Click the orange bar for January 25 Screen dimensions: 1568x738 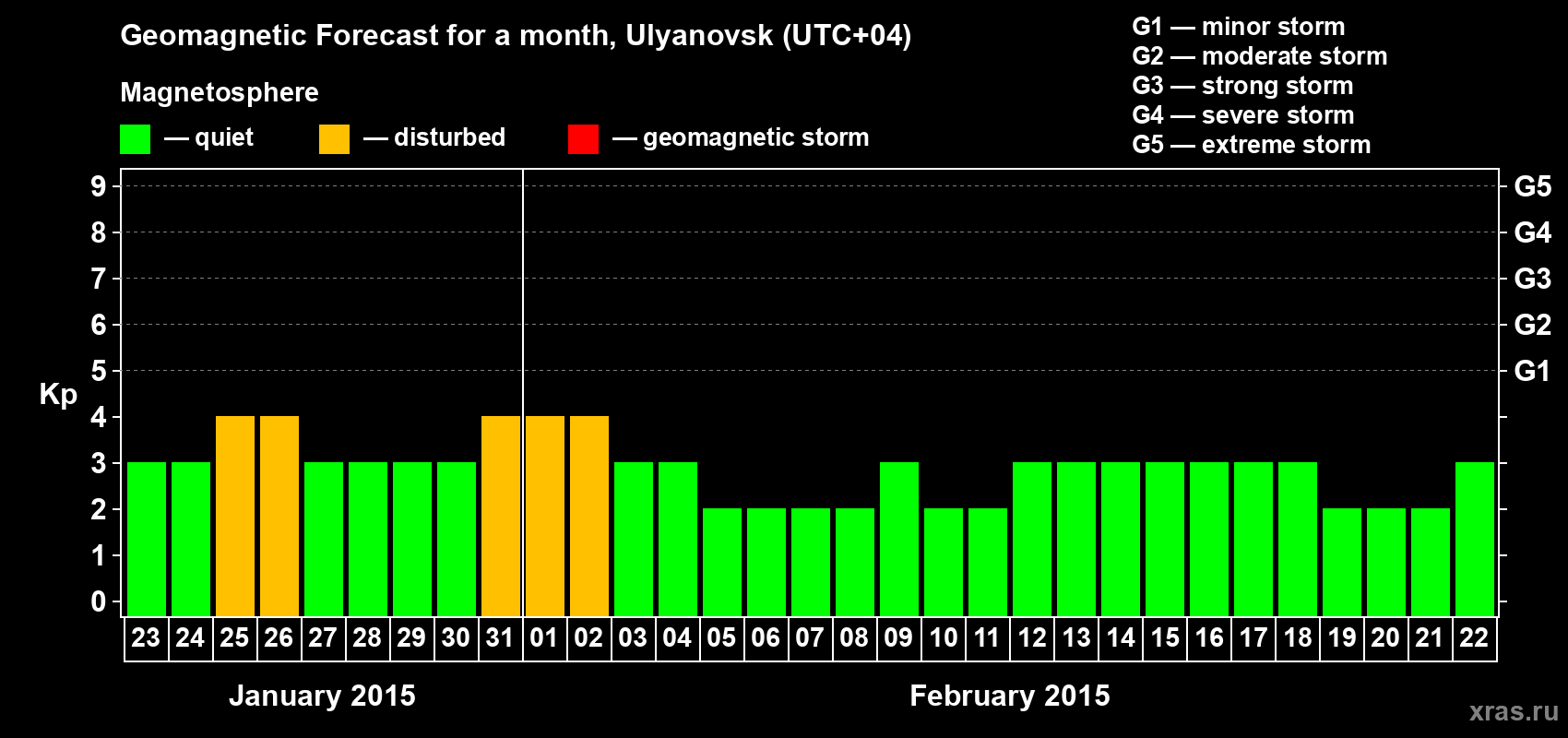(x=235, y=517)
